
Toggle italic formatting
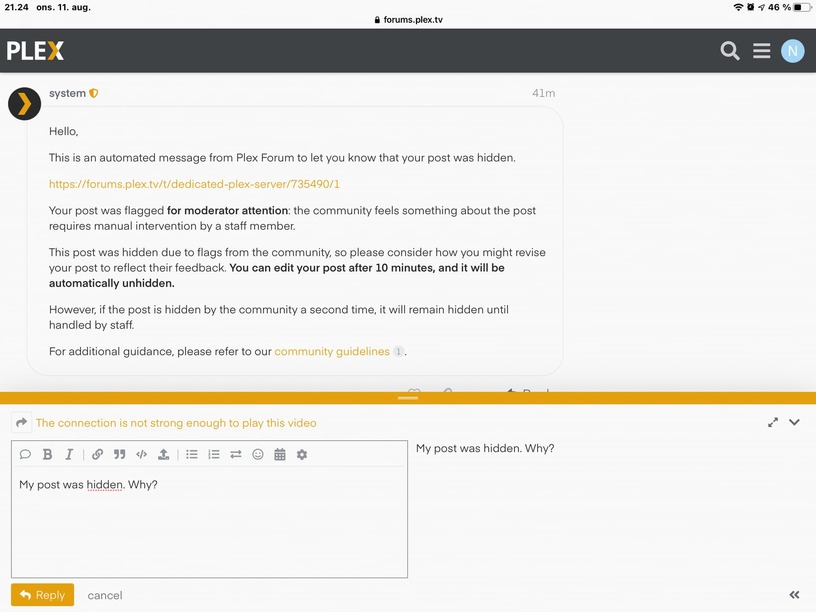pos(69,454)
